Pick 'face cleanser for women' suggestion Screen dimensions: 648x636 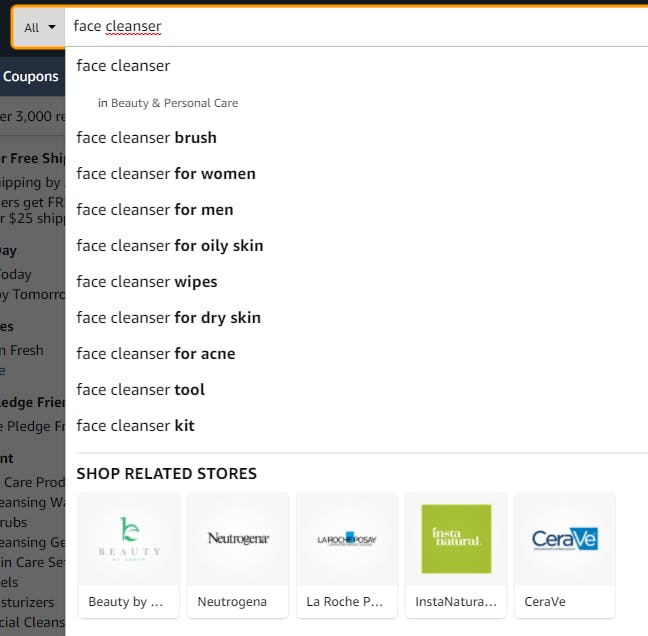(166, 174)
